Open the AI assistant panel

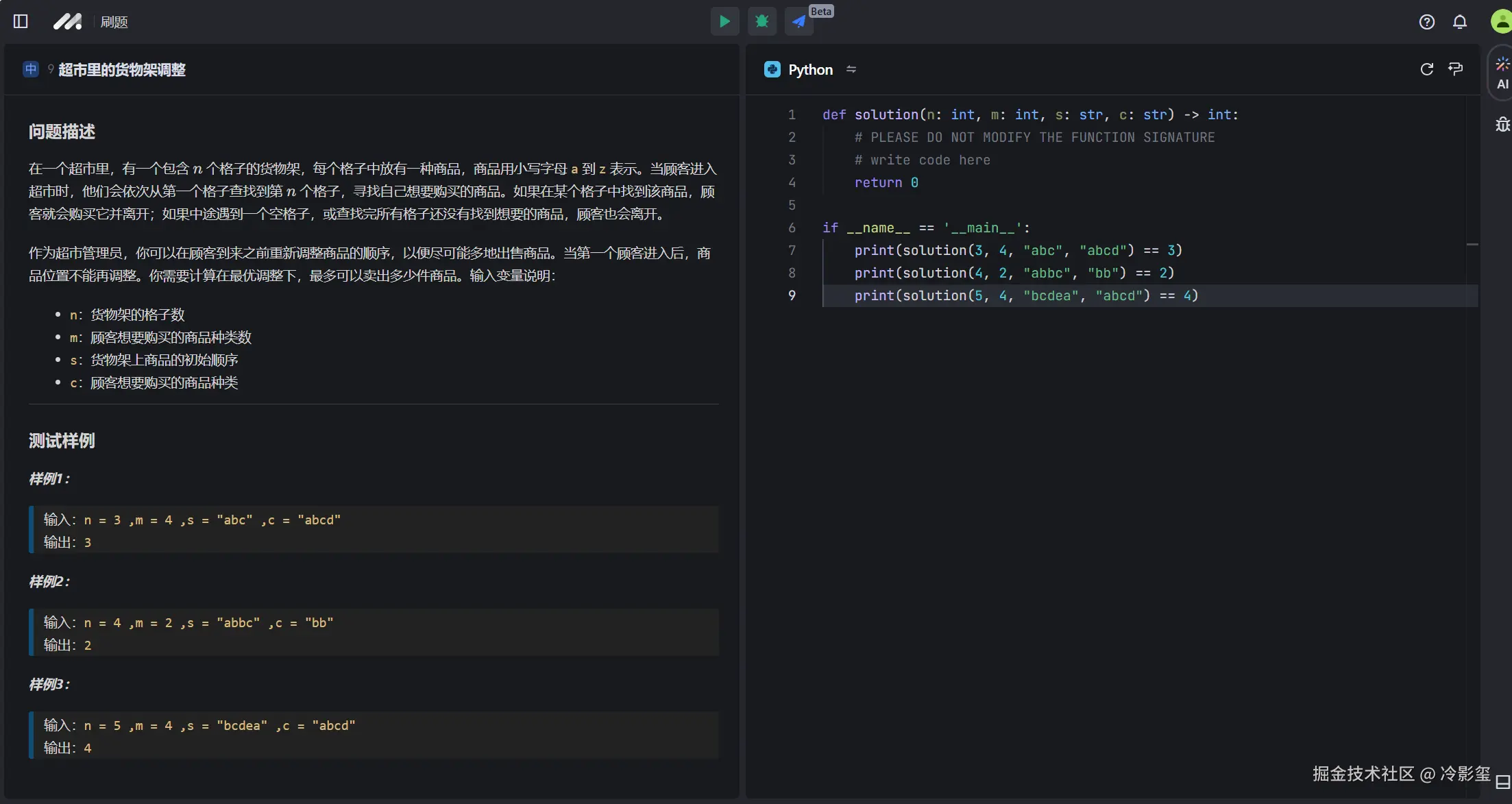point(1502,73)
